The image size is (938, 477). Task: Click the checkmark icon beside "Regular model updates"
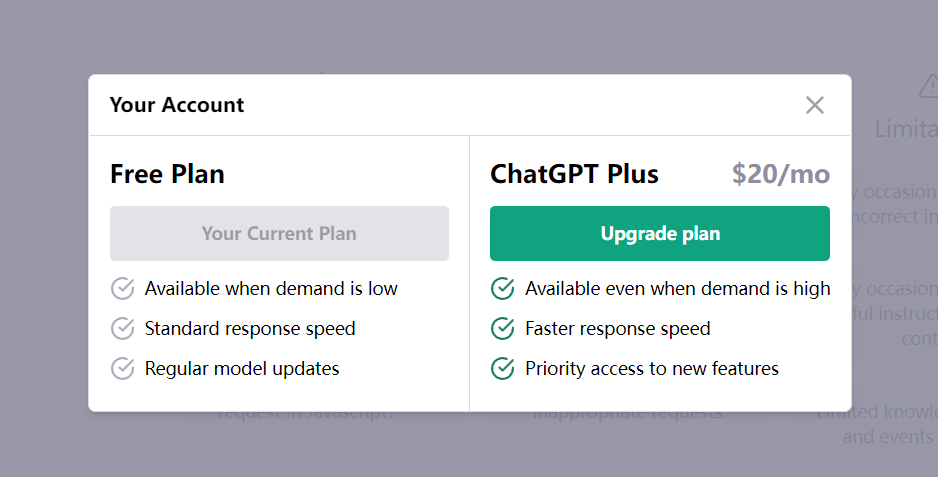122,369
